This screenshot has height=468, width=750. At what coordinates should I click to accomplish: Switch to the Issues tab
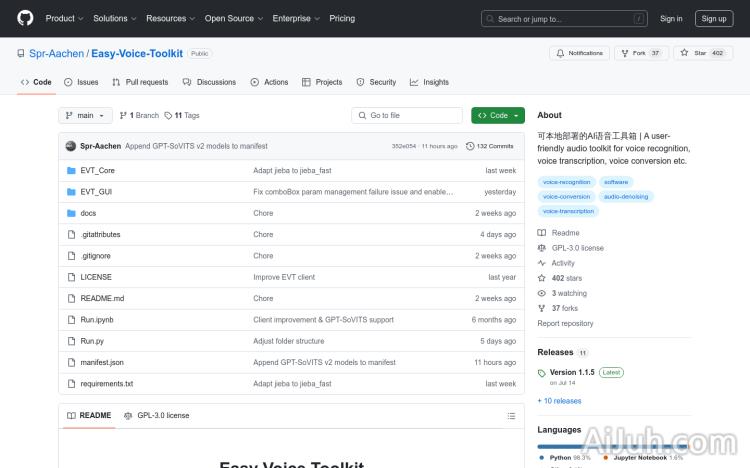(x=81, y=82)
